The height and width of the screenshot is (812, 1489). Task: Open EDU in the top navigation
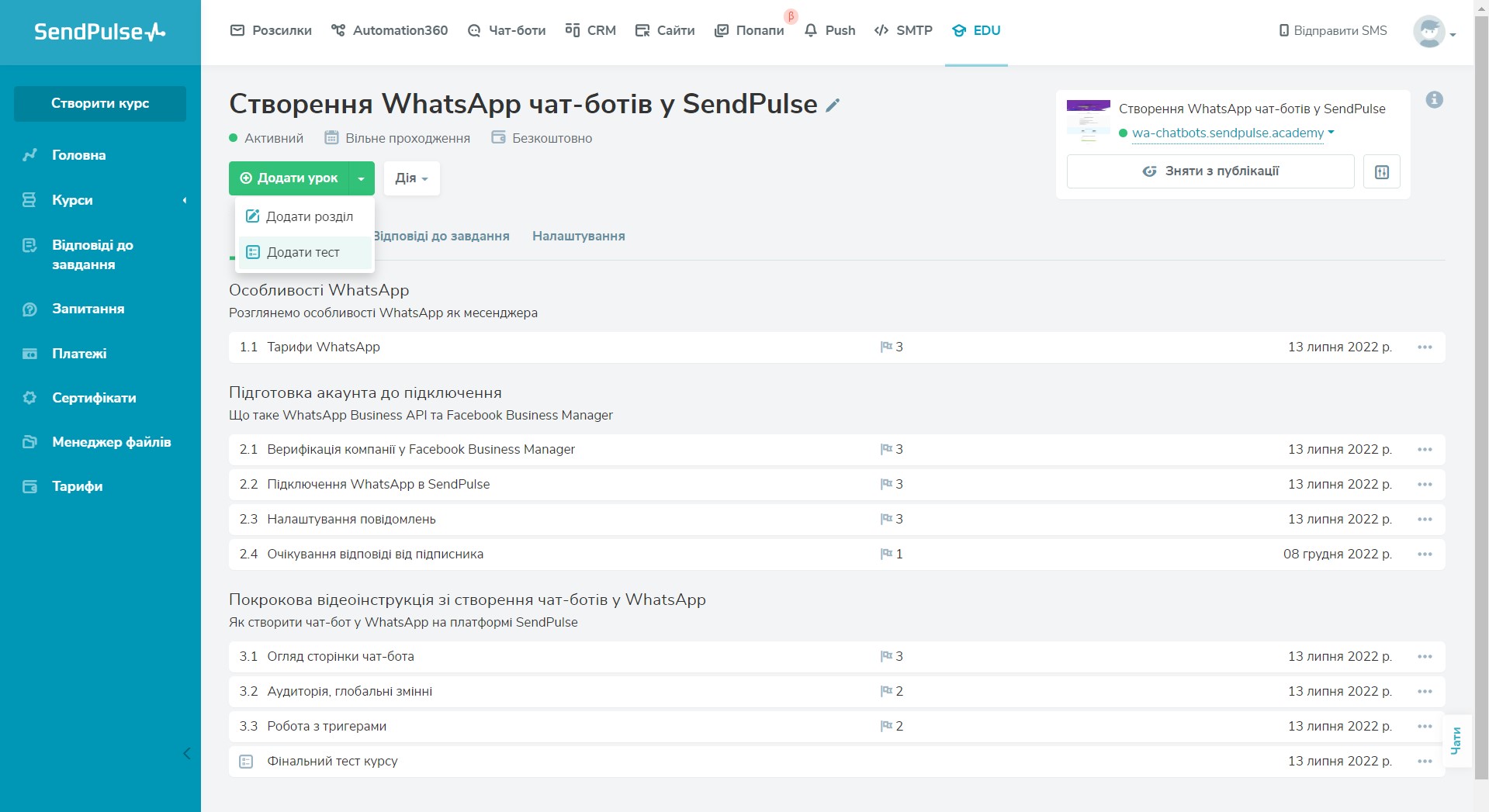pyautogui.click(x=976, y=30)
